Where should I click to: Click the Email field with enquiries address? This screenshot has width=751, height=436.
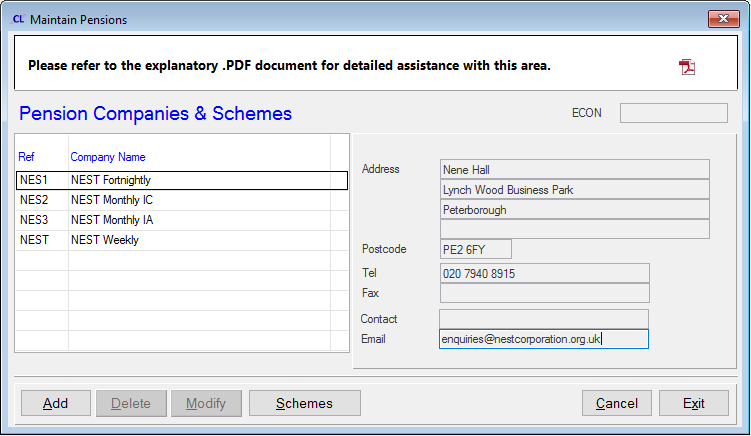coord(544,339)
